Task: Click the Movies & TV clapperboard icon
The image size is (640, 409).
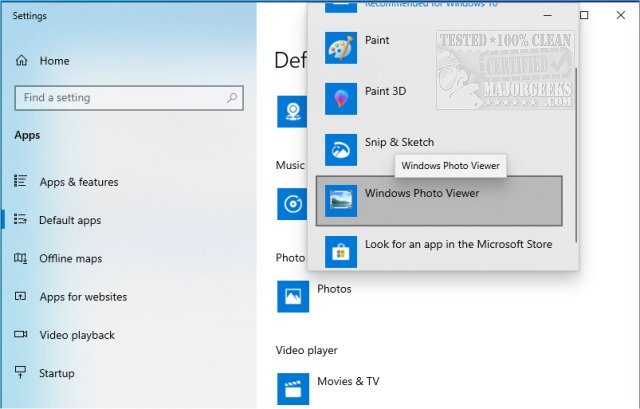Action: click(293, 389)
